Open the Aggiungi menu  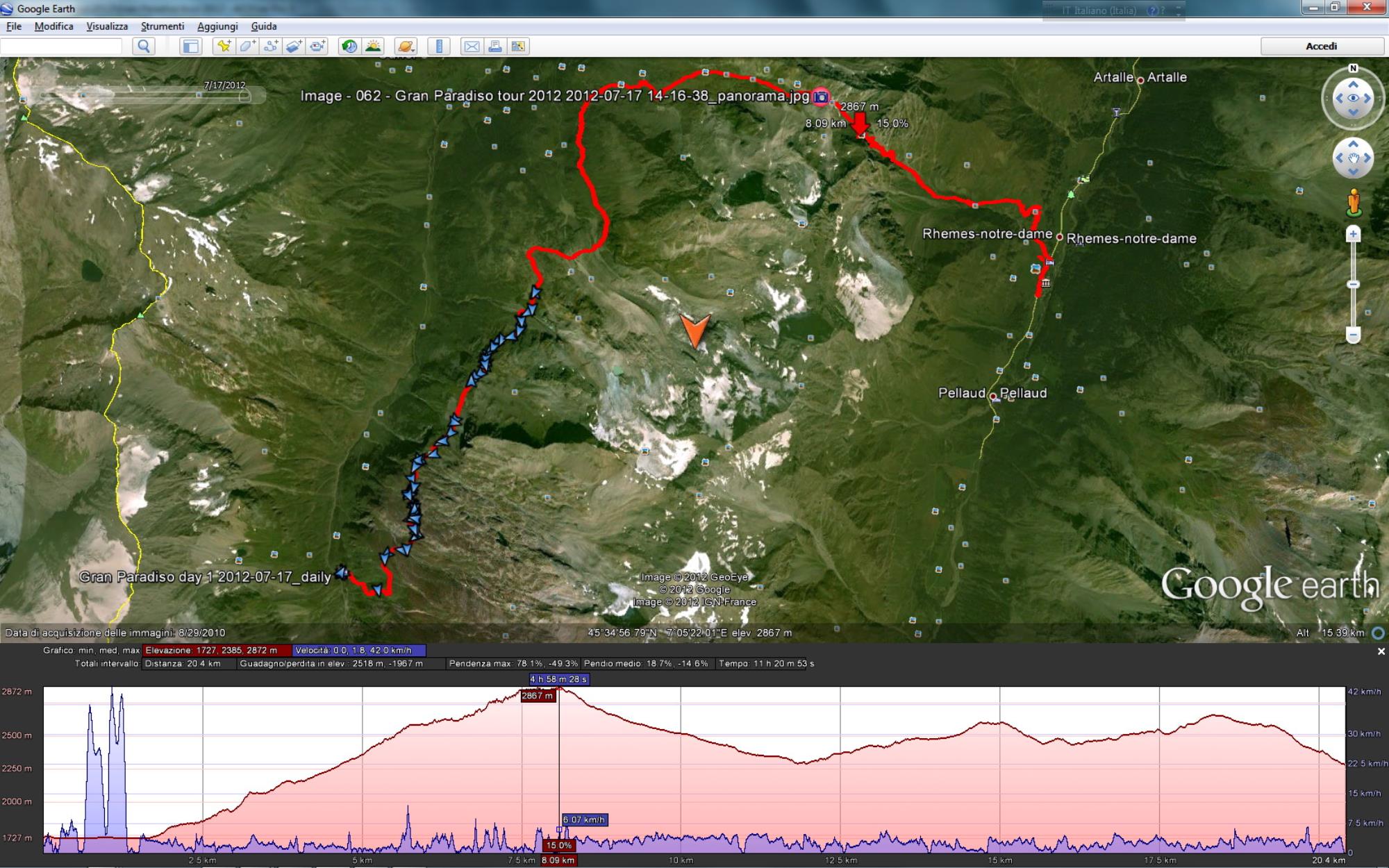tap(217, 26)
